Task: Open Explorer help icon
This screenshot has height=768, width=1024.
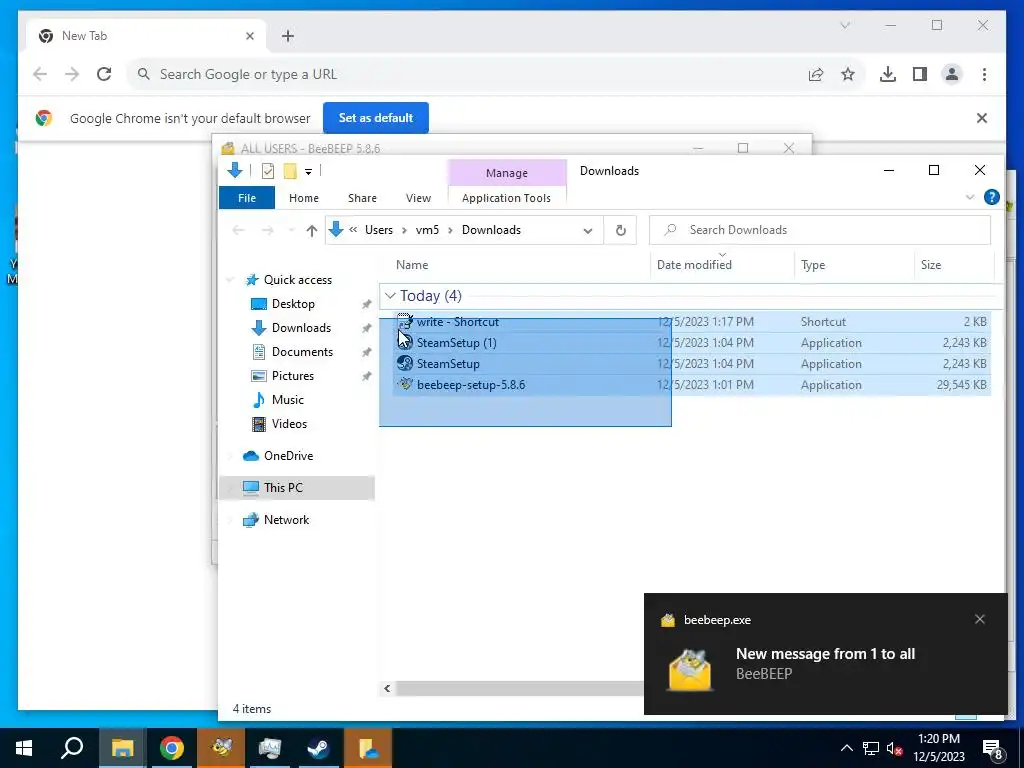Action: pos(991,197)
